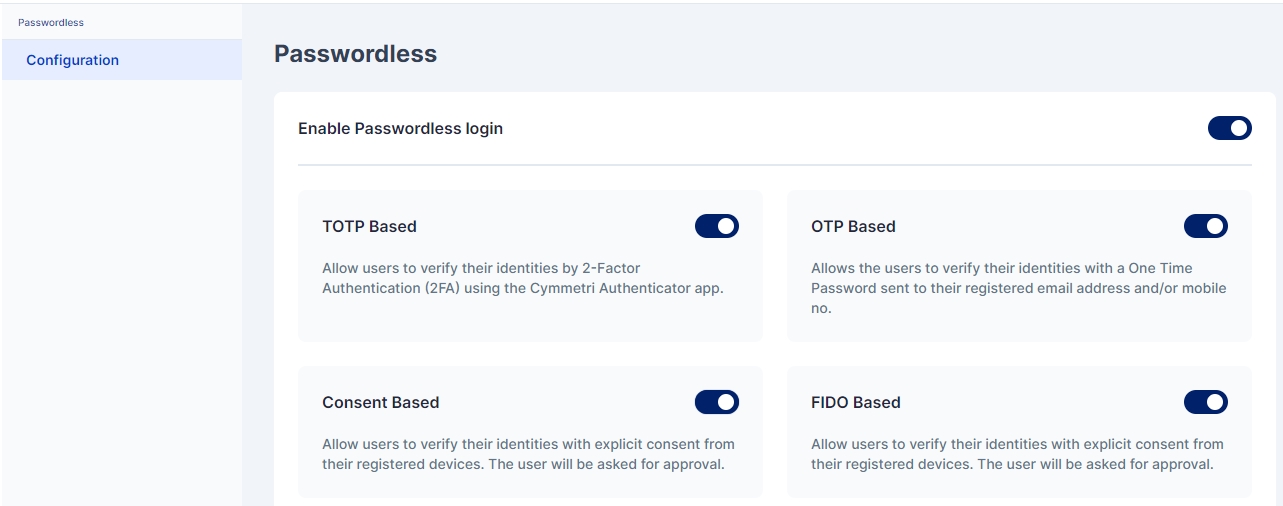This screenshot has height=506, width=1283.
Task: Click the FIDO Based description paragraph
Action: 1017,454
